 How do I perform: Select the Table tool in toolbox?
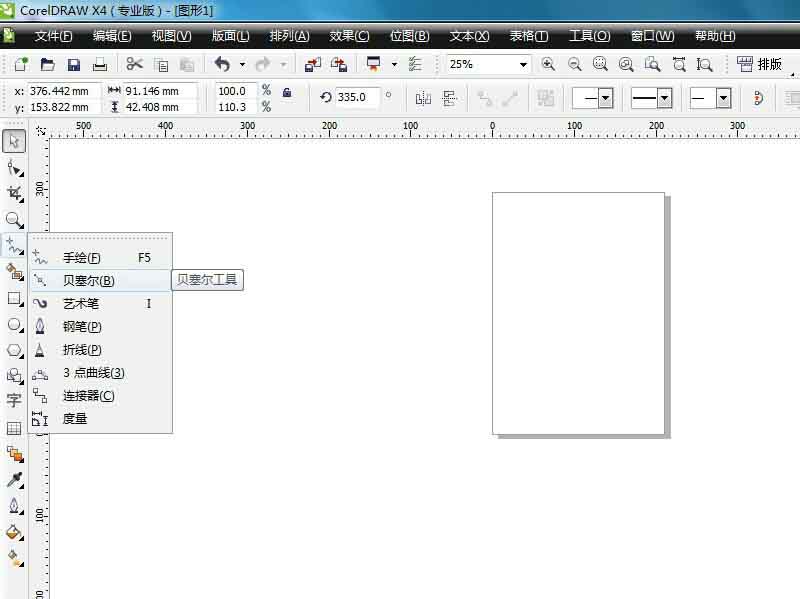[x=14, y=428]
